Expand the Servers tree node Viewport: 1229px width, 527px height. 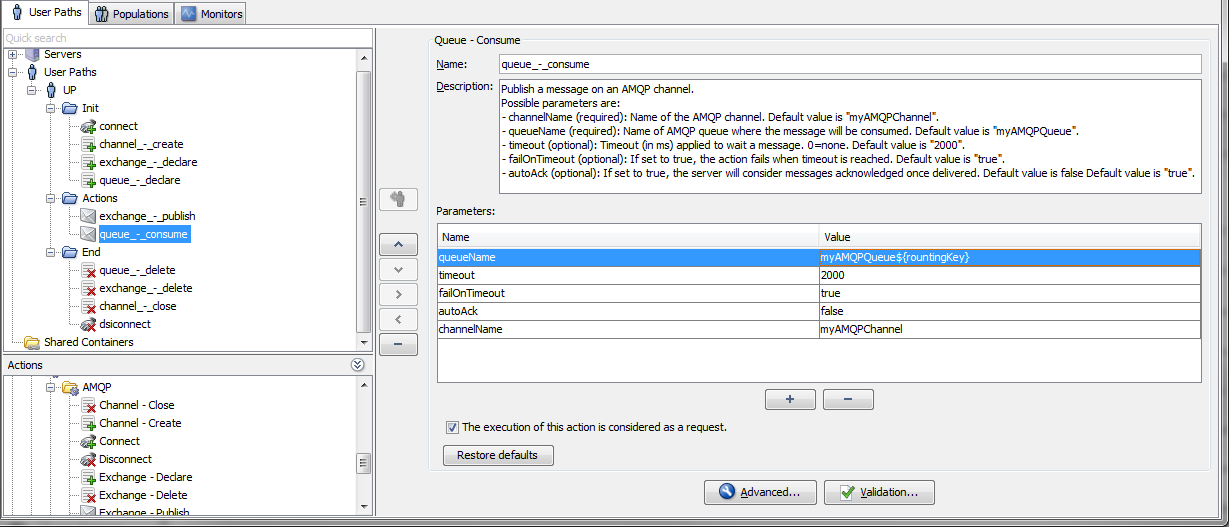pyautogui.click(x=13, y=54)
